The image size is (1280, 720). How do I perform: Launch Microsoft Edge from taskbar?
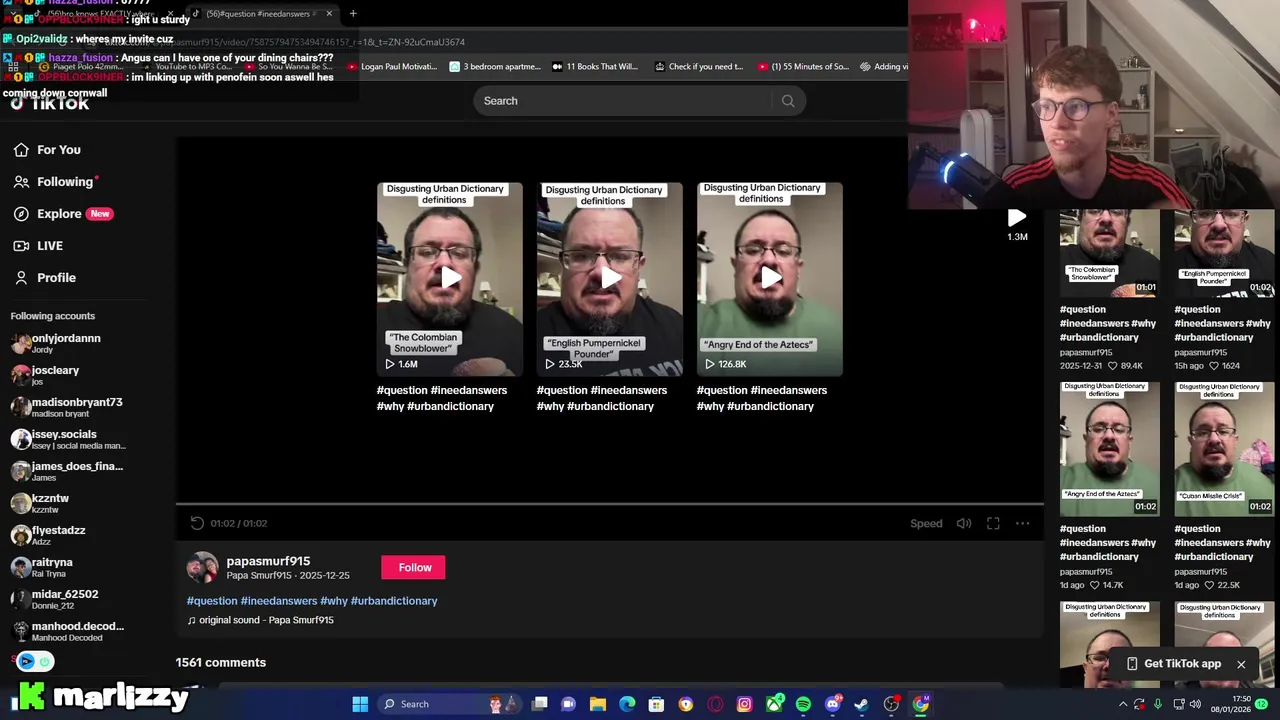click(x=627, y=704)
